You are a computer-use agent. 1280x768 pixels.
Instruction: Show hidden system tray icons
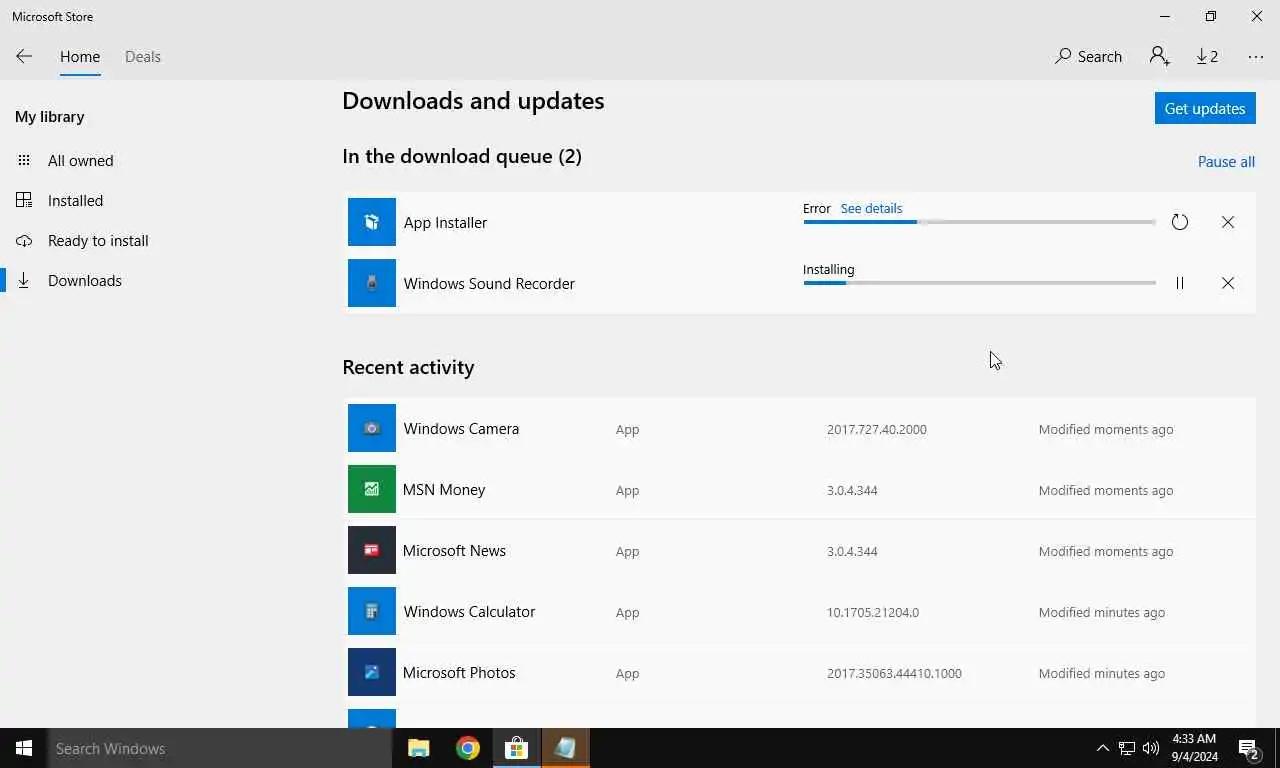click(1102, 748)
